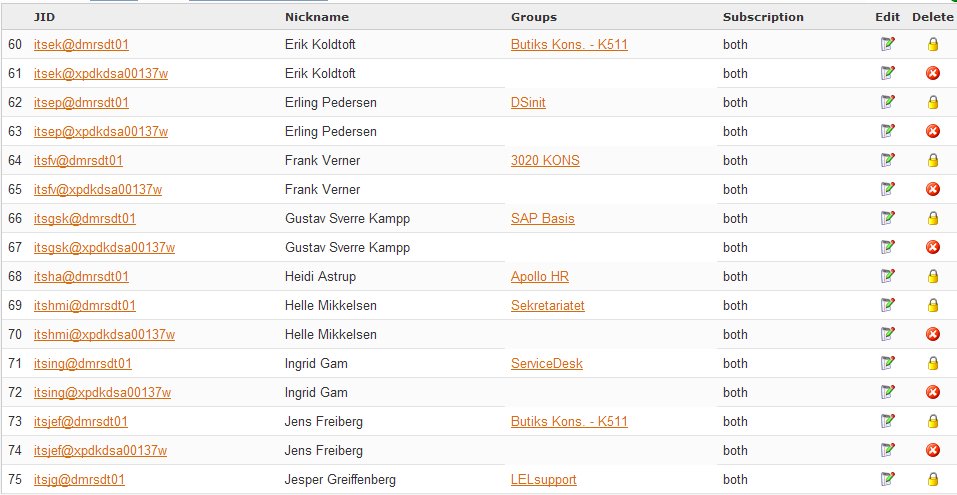Delete itsfv@xpdkdsa00137w roster item

(933, 189)
